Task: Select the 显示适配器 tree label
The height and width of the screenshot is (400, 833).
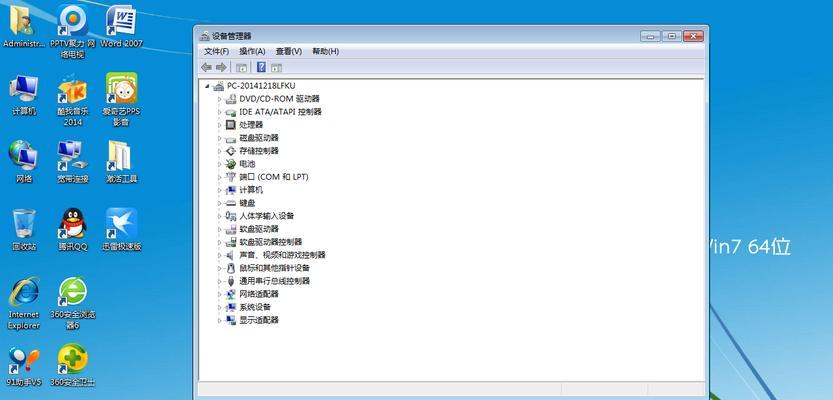Action: (259, 320)
